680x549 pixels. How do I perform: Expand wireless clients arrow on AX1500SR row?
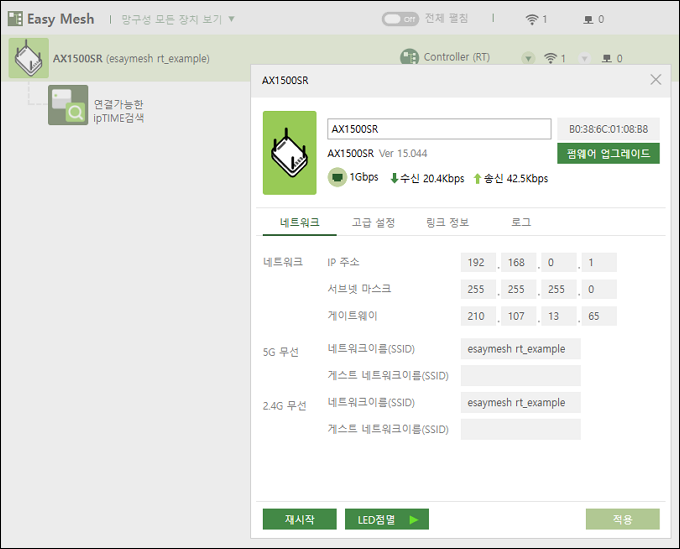528,59
